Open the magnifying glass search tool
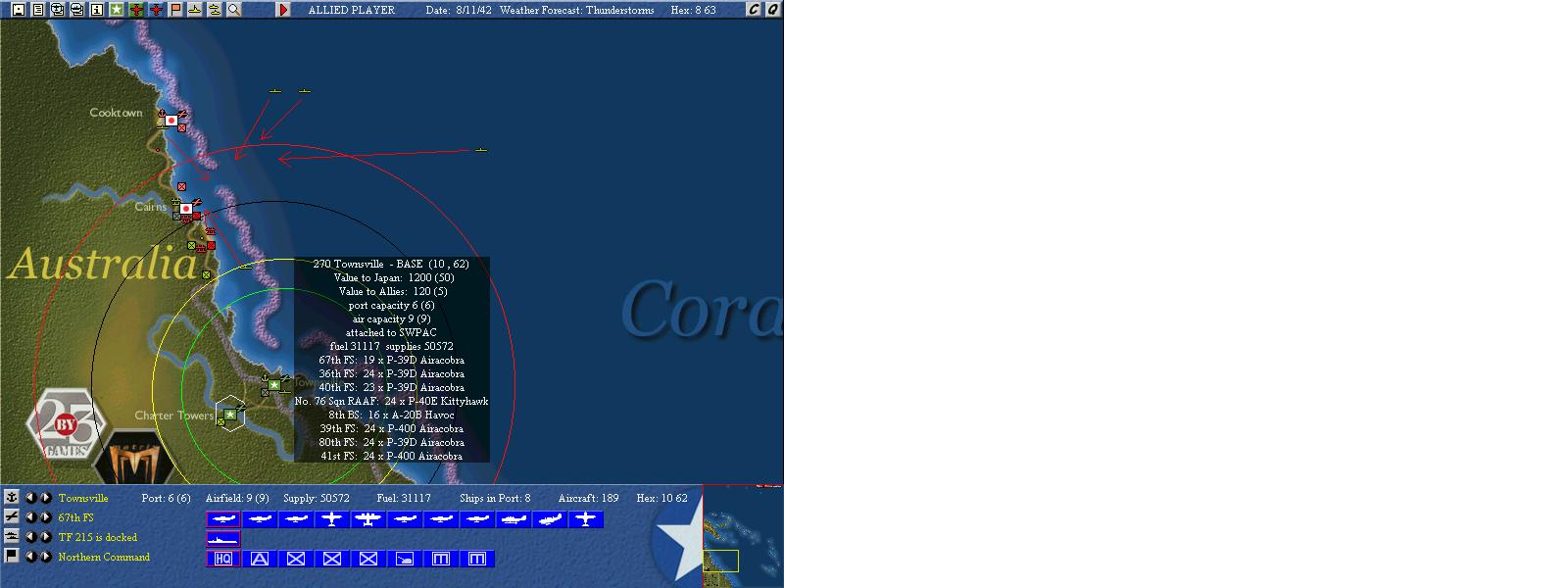The height and width of the screenshot is (588, 1568). pyautogui.click(x=234, y=10)
